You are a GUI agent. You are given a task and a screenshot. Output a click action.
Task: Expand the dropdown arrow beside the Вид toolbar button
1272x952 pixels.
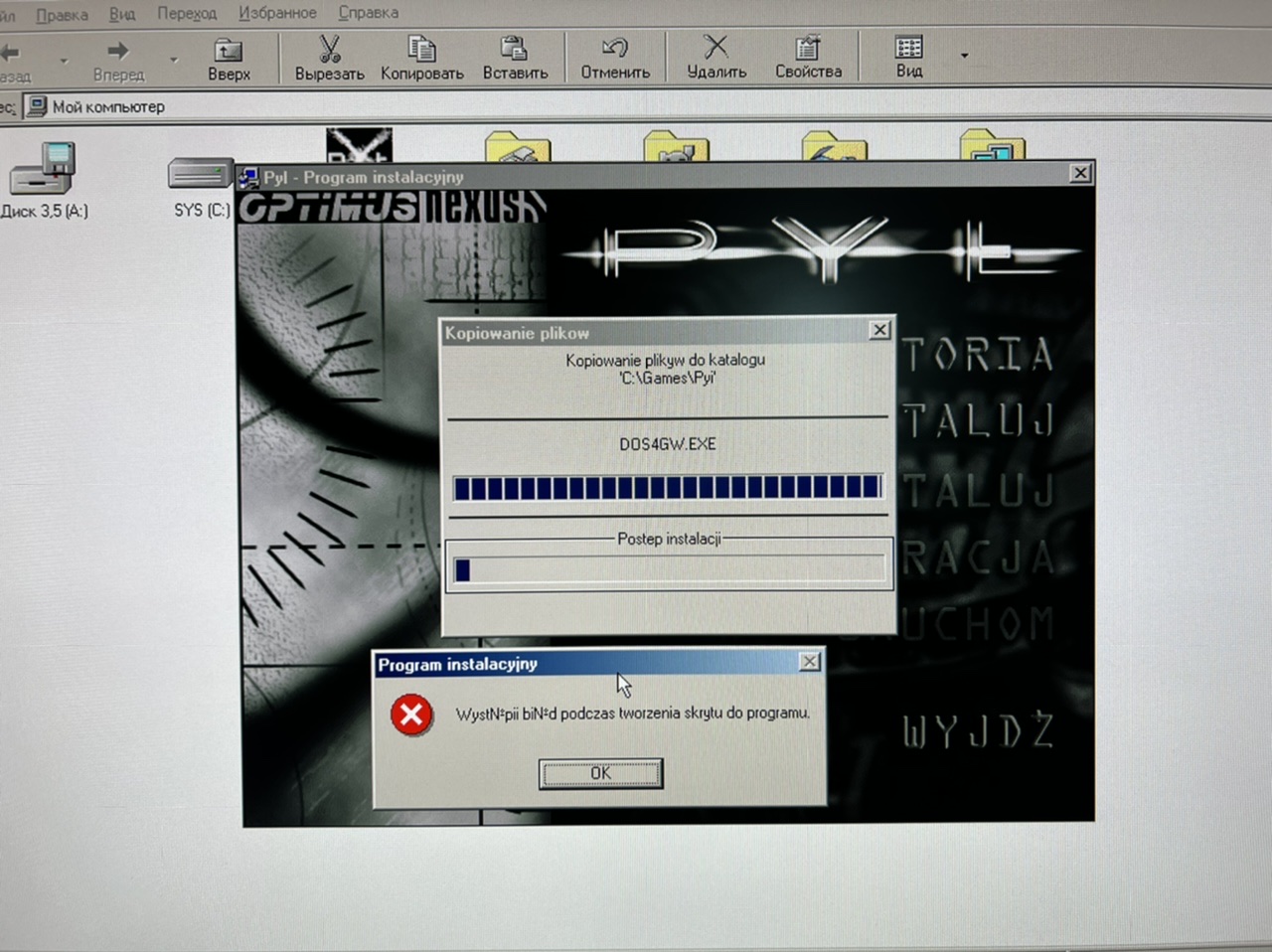click(x=964, y=56)
